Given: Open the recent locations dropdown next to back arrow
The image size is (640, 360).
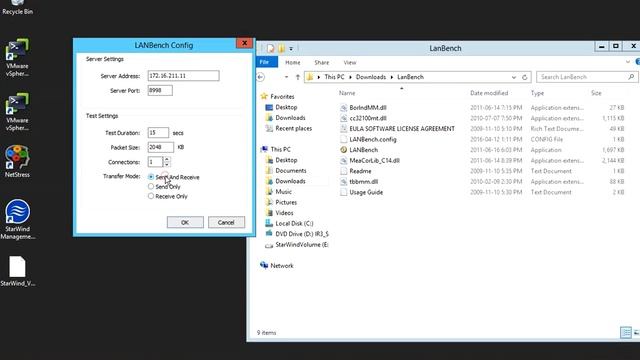Looking at the screenshot, I should 287,77.
